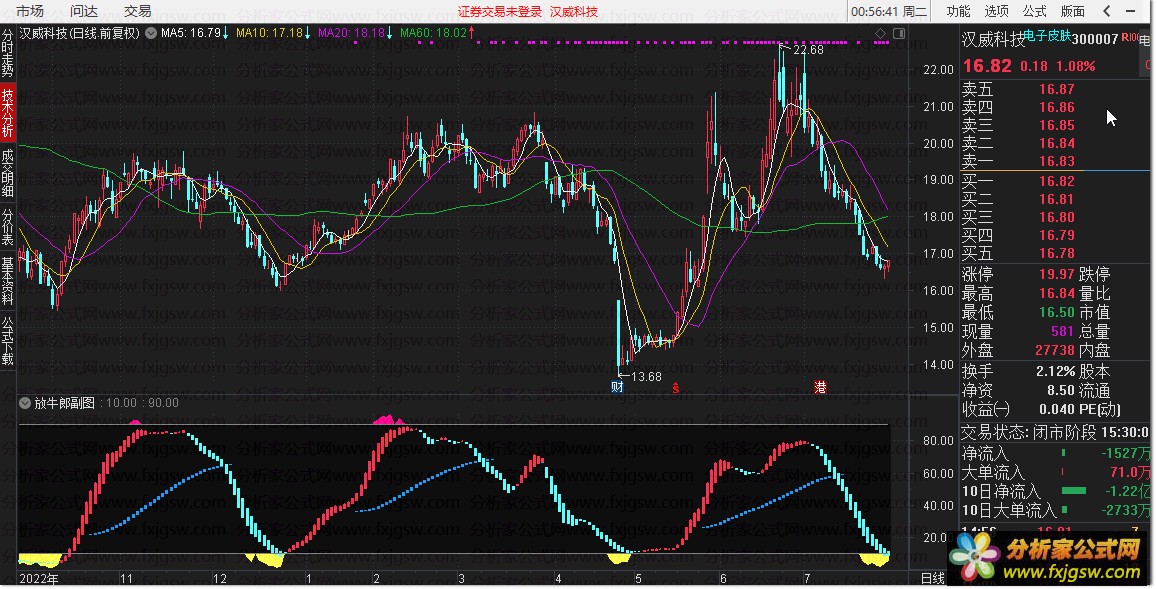
Task: Open the 市场 menu
Action: coord(30,11)
